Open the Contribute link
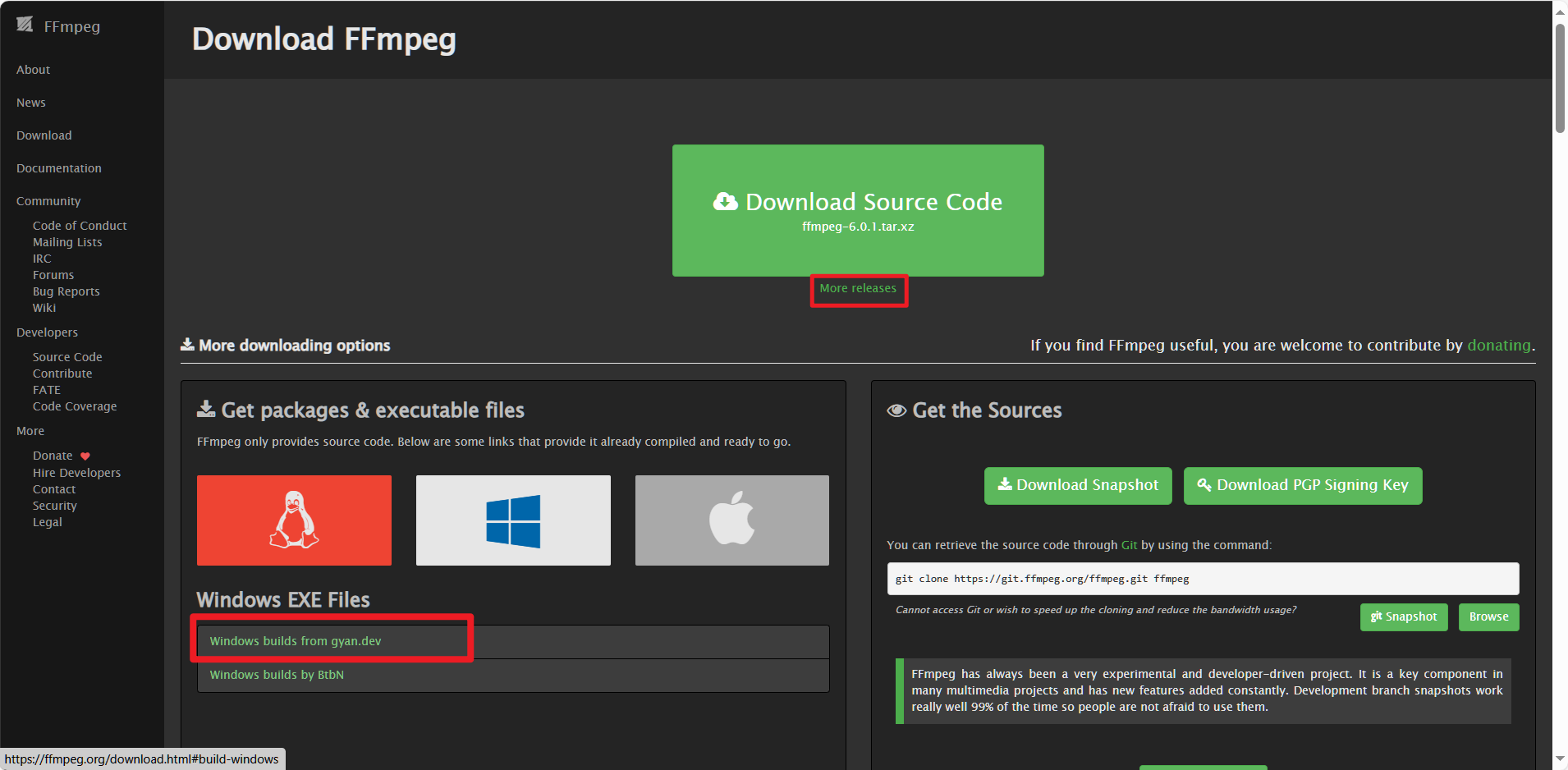 click(62, 374)
